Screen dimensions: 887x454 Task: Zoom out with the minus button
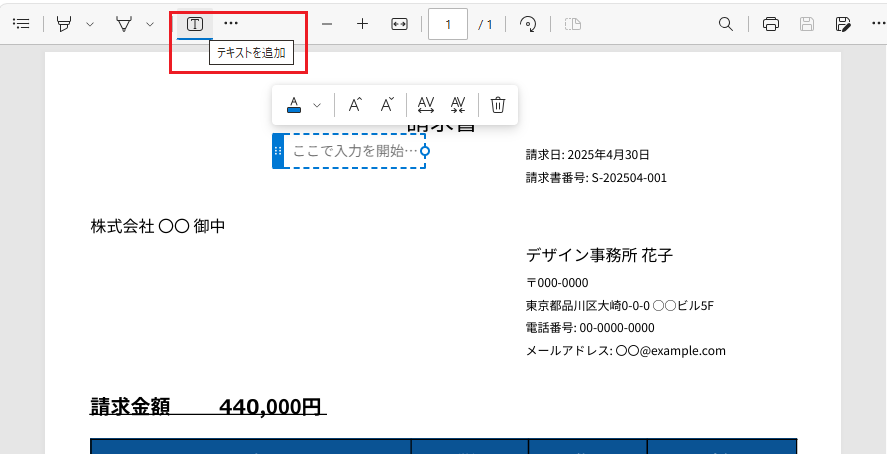click(x=327, y=24)
